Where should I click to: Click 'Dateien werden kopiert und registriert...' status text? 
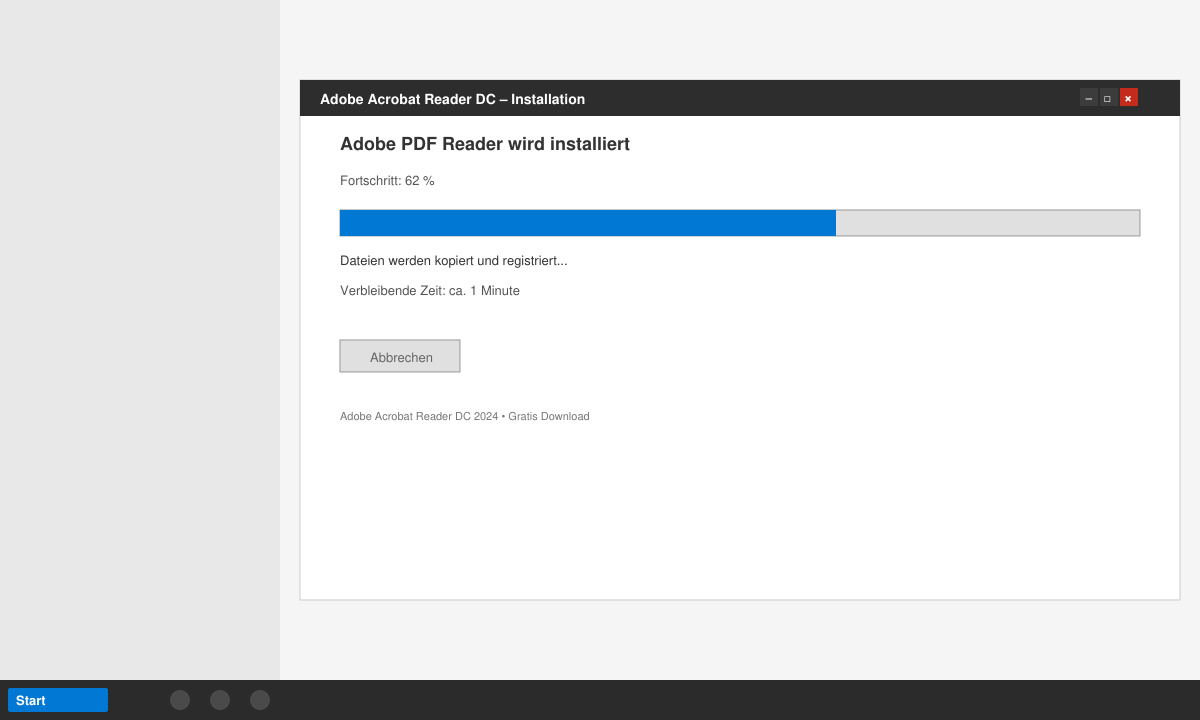coord(454,261)
